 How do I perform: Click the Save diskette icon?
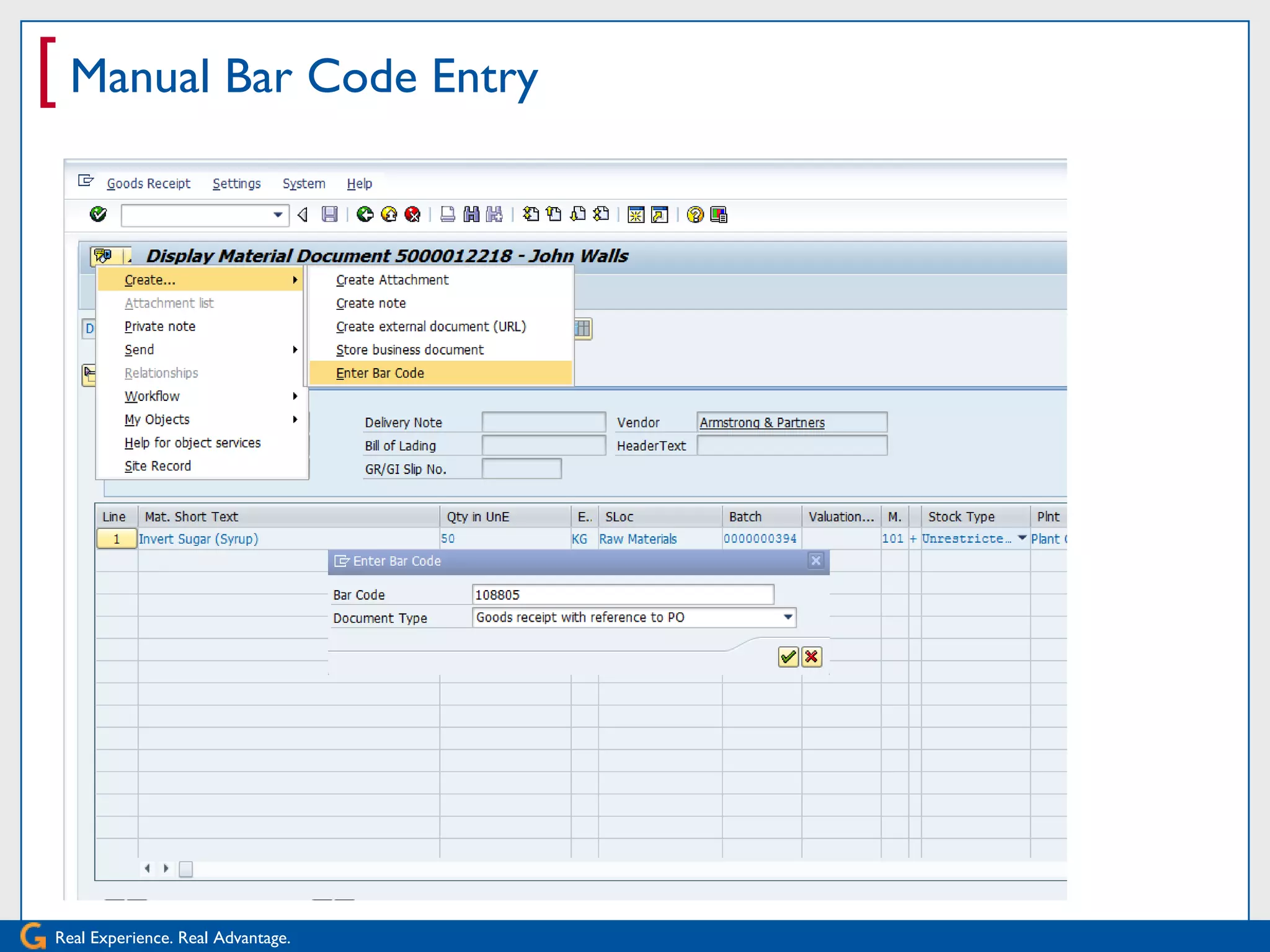pos(330,214)
